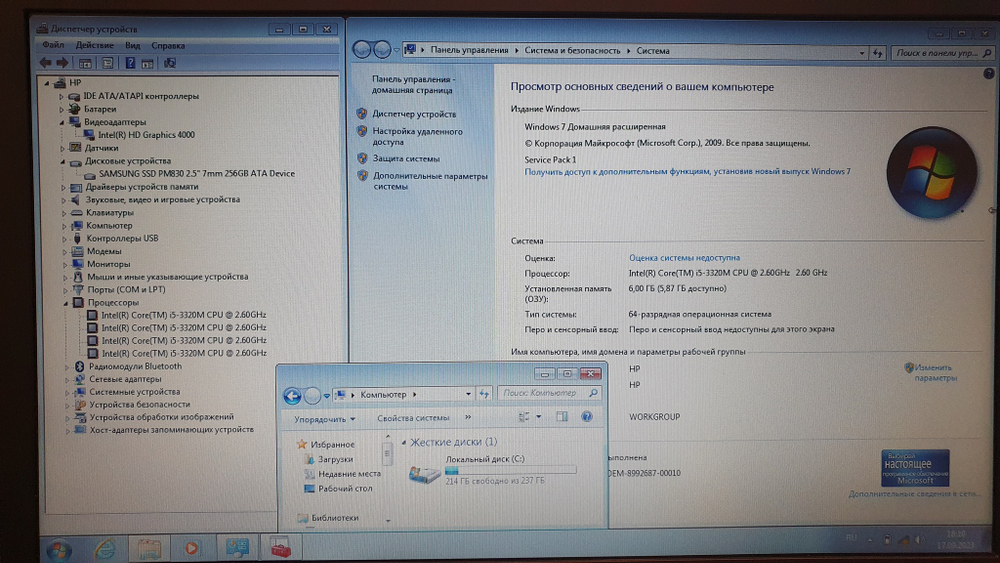Click the Модемы category icon
This screenshot has height=563, width=1000.
(x=77, y=251)
